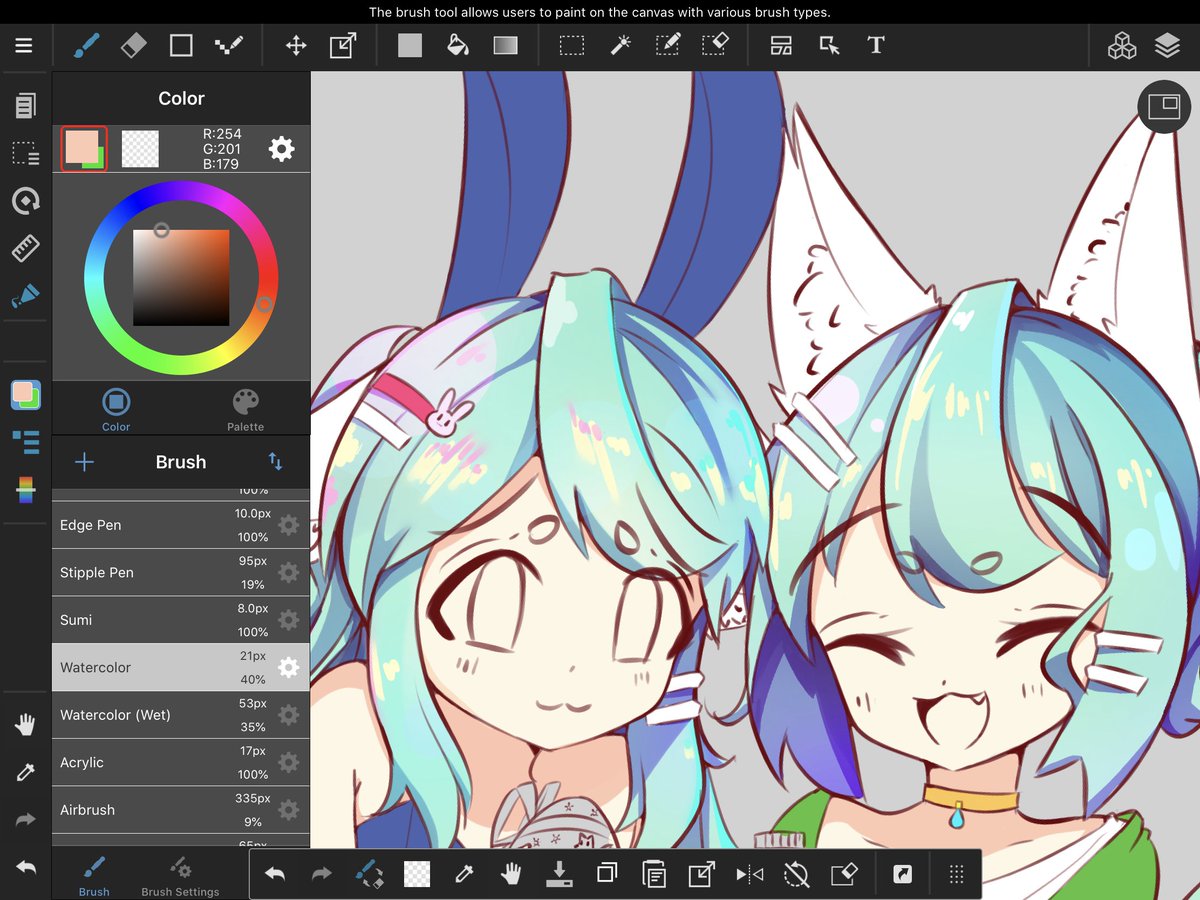Image resolution: width=1200 pixels, height=900 pixels.
Task: Click Undo in bottom shortcut bar
Action: point(275,874)
